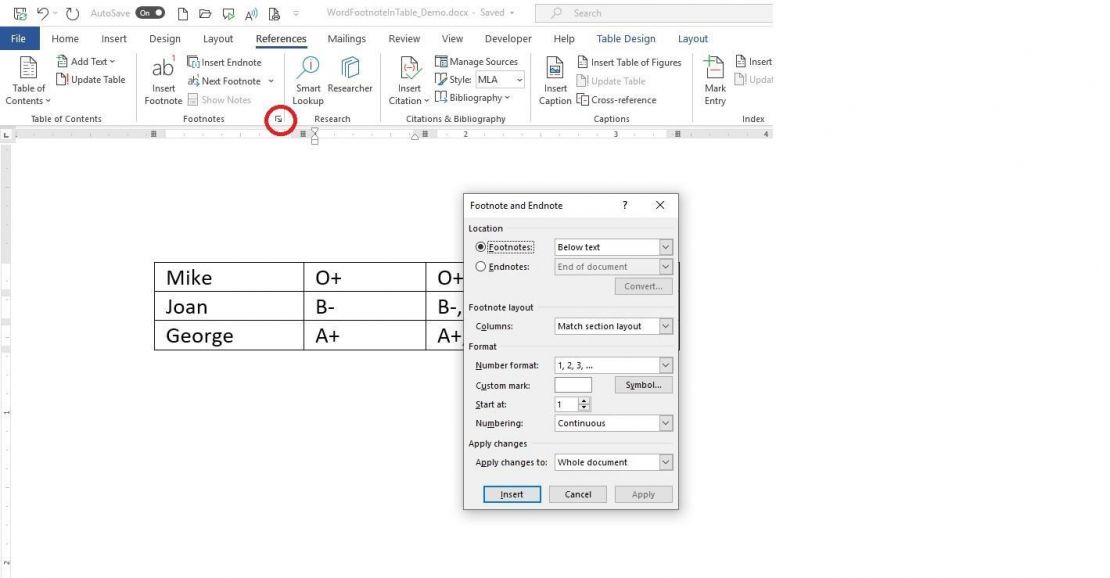
Task: Click Insert to confirm footnote settings
Action: pyautogui.click(x=511, y=493)
